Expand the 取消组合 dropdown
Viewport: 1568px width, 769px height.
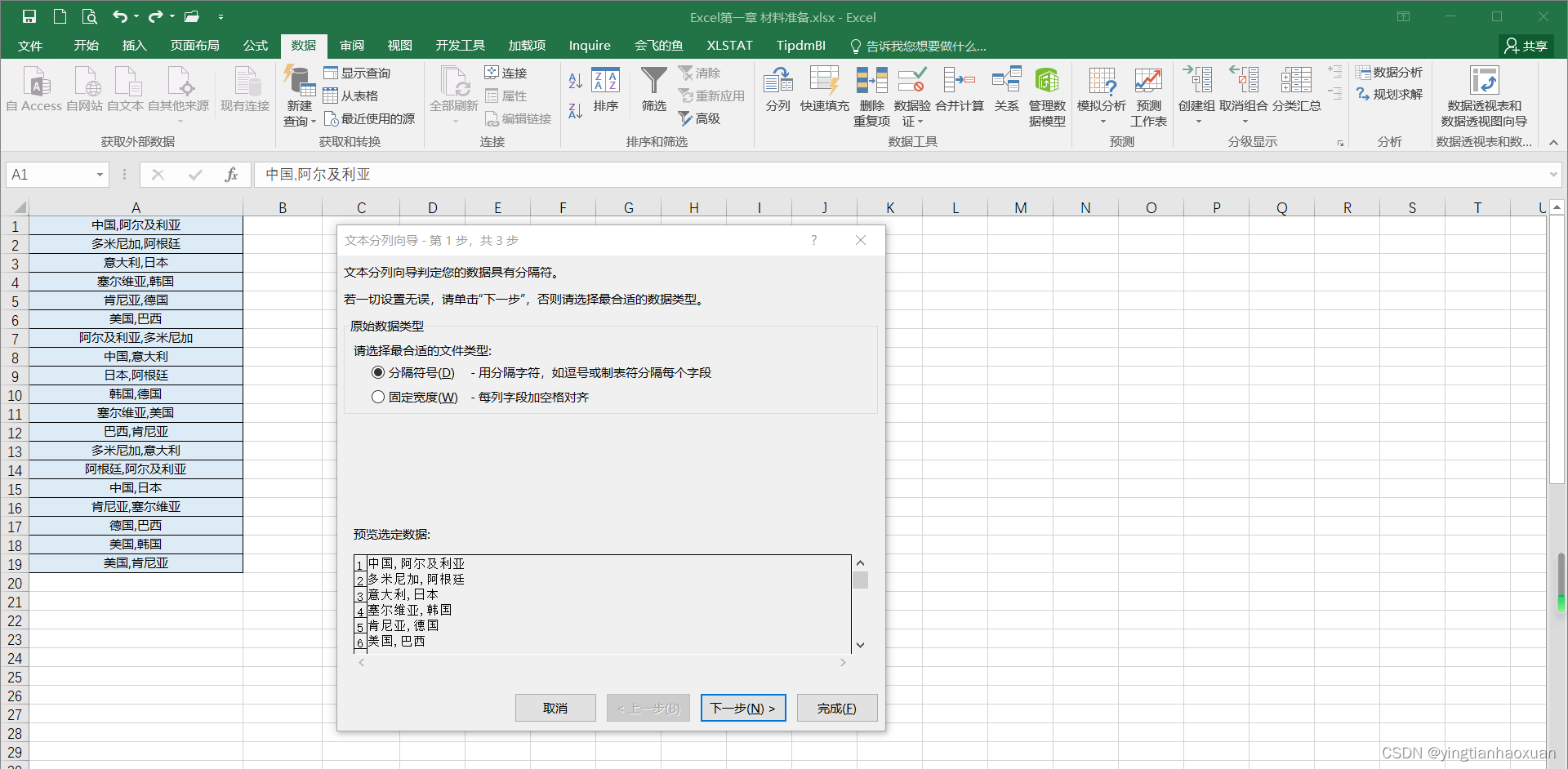click(1245, 122)
